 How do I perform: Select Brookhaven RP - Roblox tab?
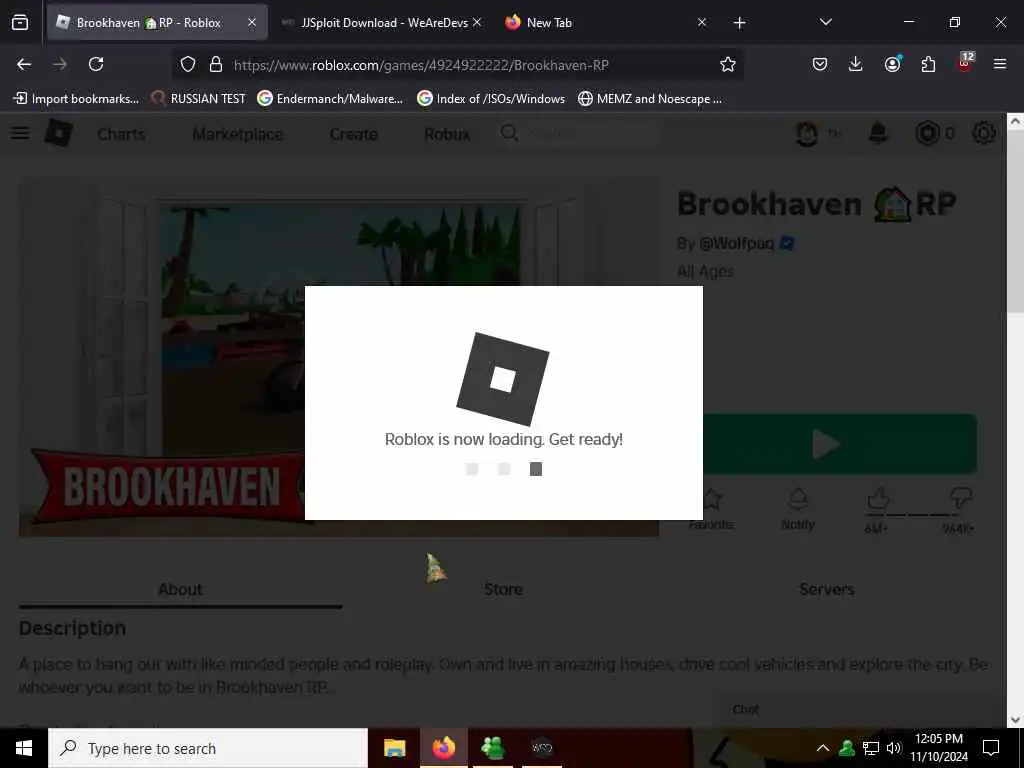[157, 23]
